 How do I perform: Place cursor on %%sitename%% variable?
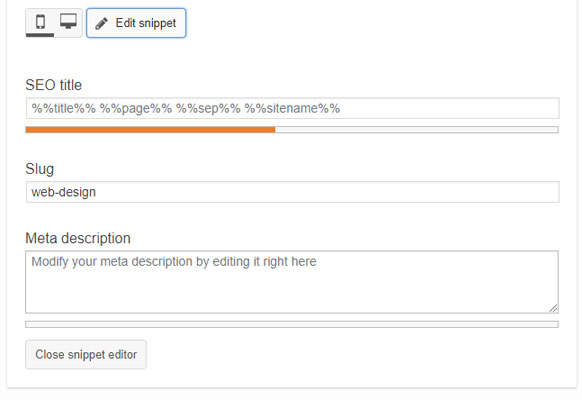point(292,108)
